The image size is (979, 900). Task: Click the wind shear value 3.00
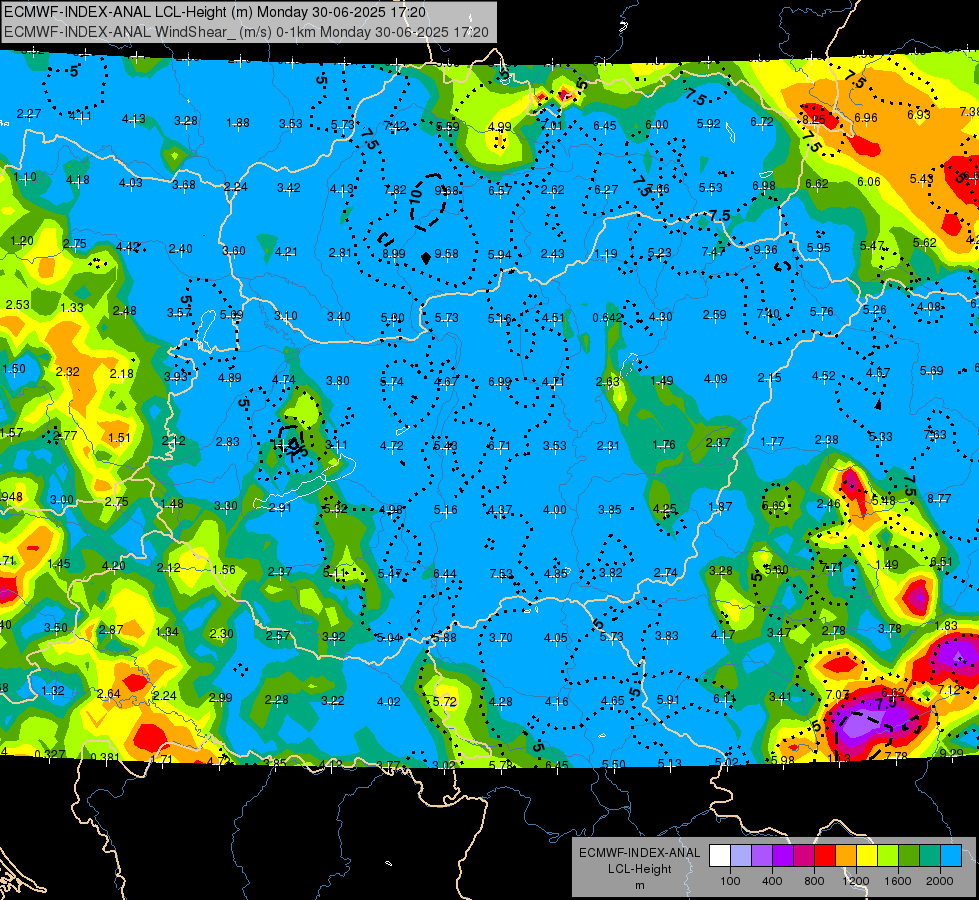(62, 500)
